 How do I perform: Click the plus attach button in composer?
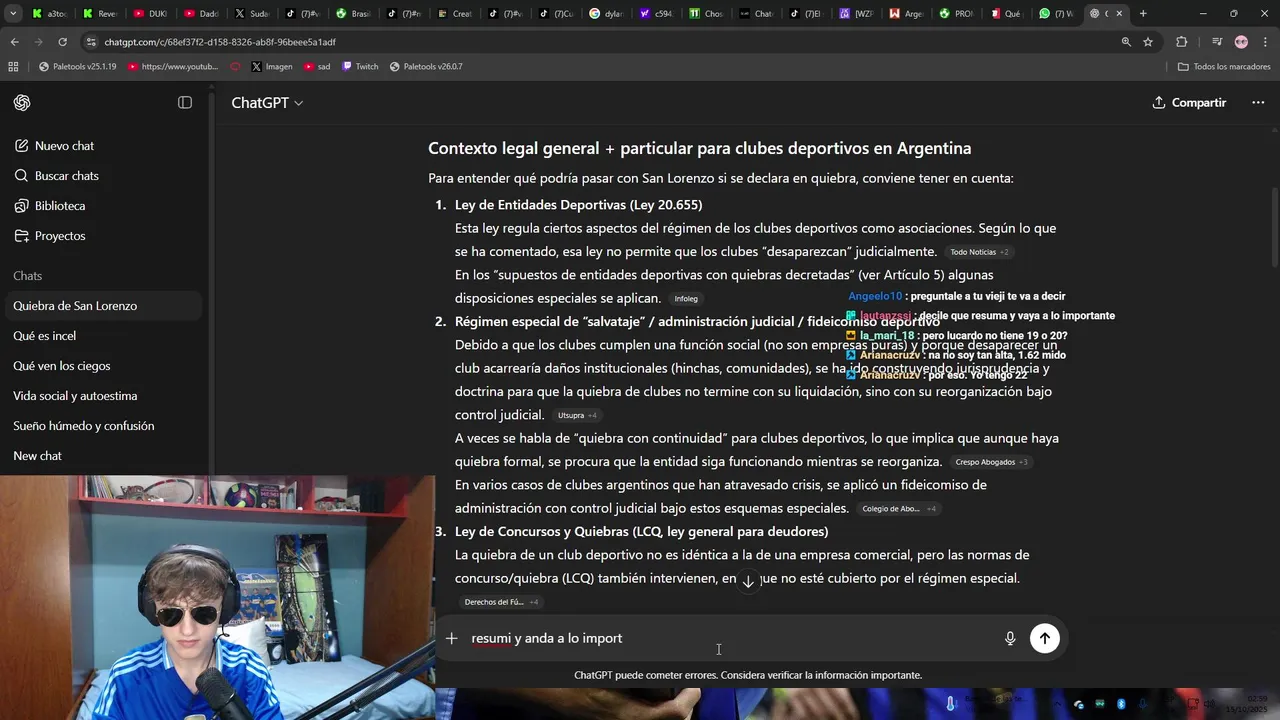[x=451, y=638]
